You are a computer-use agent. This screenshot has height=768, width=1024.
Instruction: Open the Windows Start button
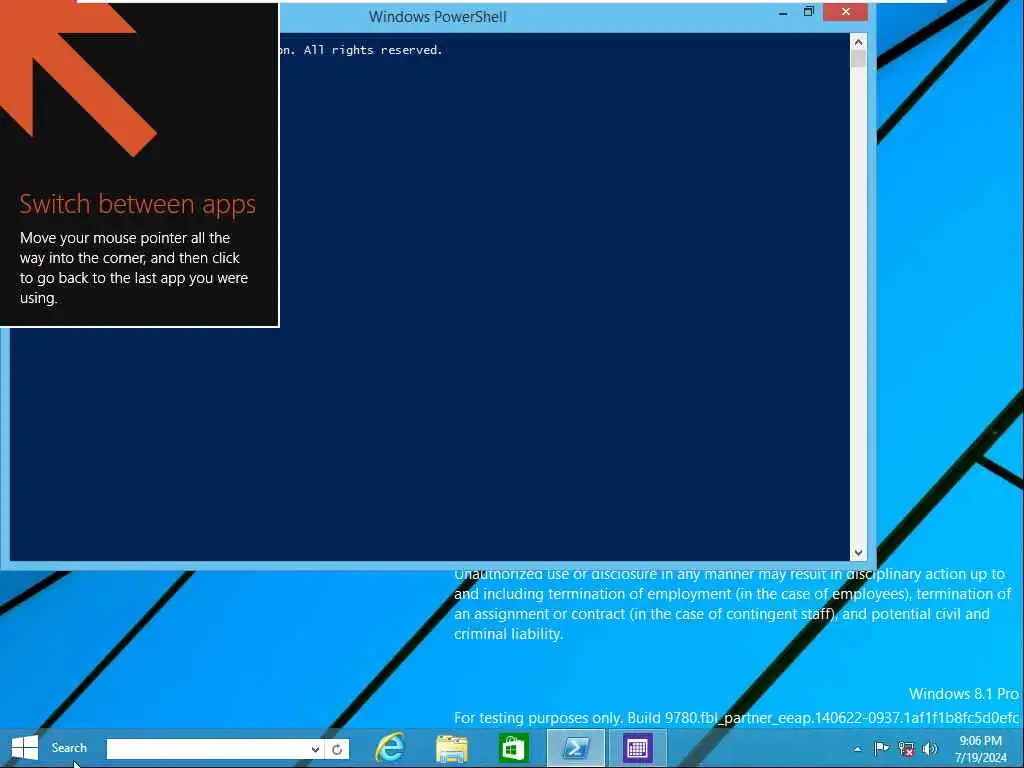25,748
